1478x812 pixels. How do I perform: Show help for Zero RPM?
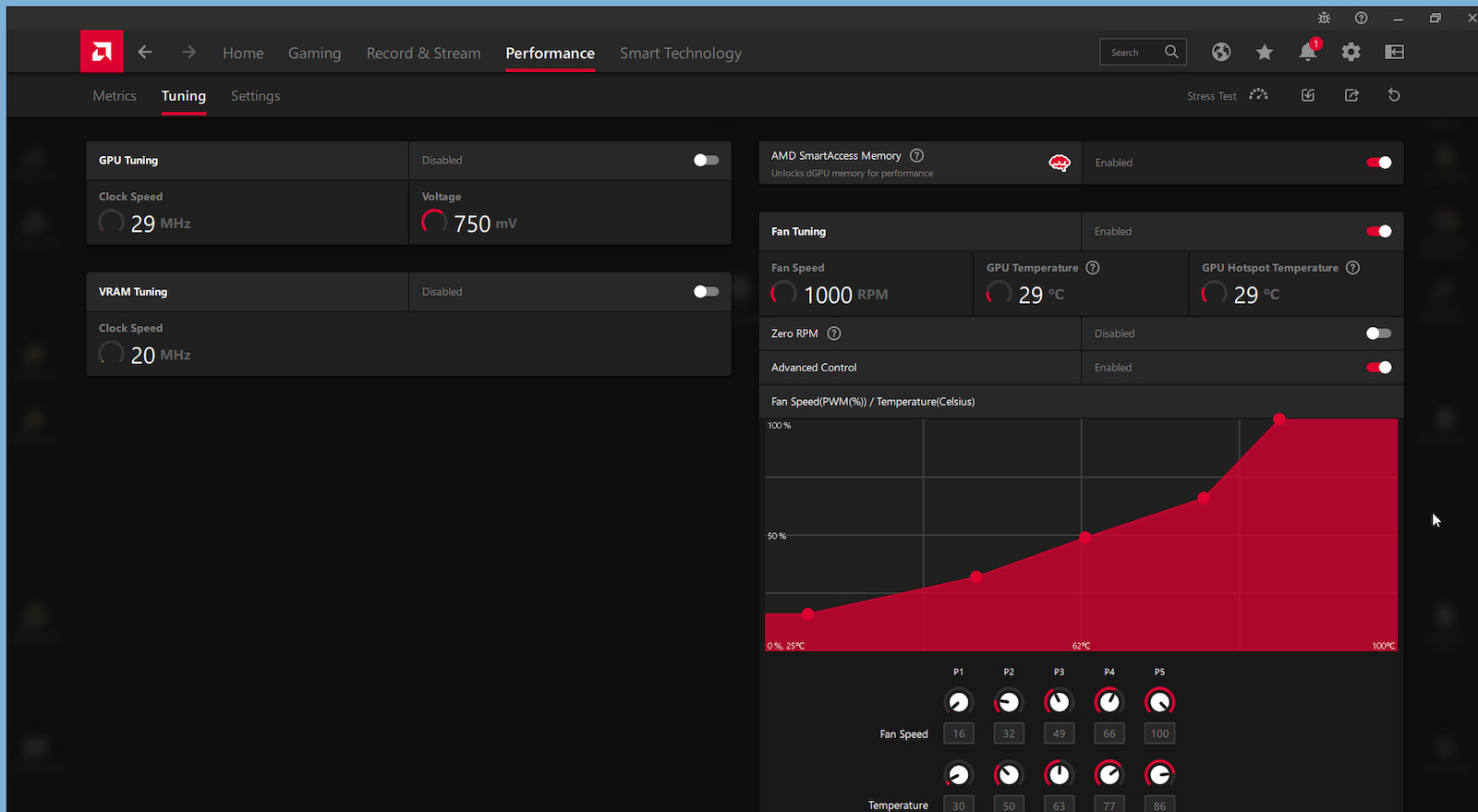click(x=834, y=333)
